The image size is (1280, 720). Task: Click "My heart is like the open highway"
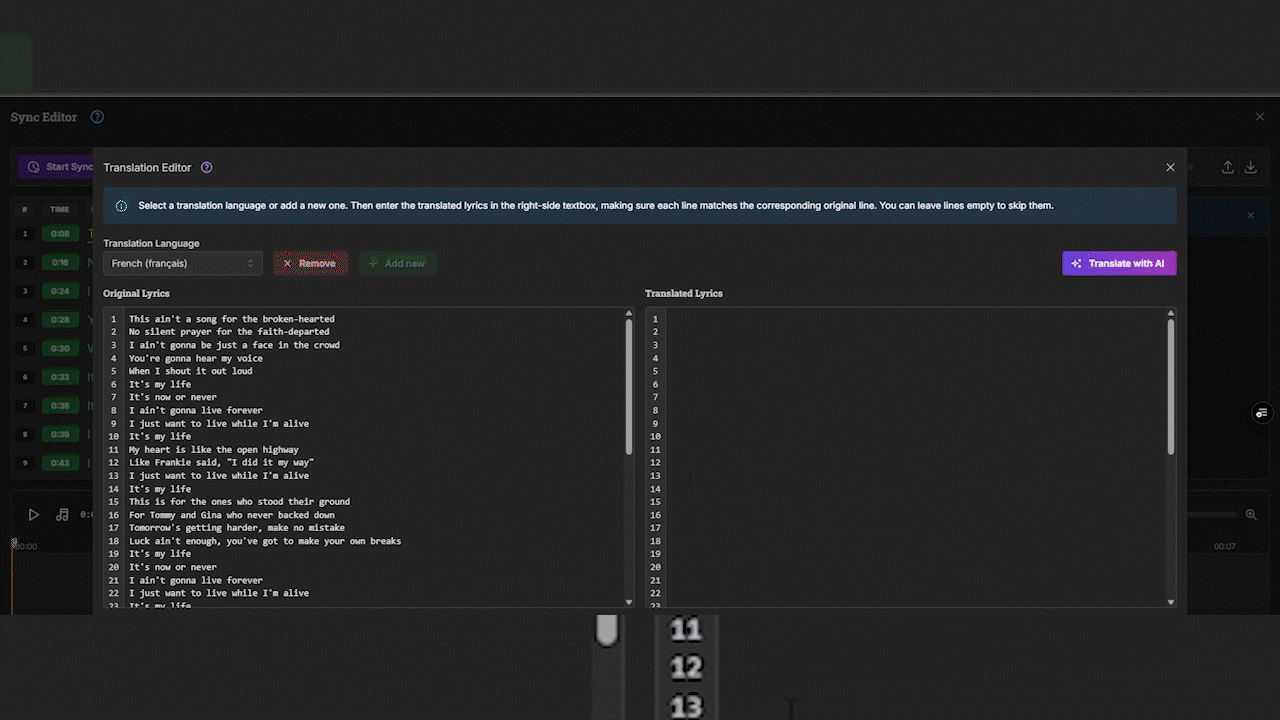214,450
